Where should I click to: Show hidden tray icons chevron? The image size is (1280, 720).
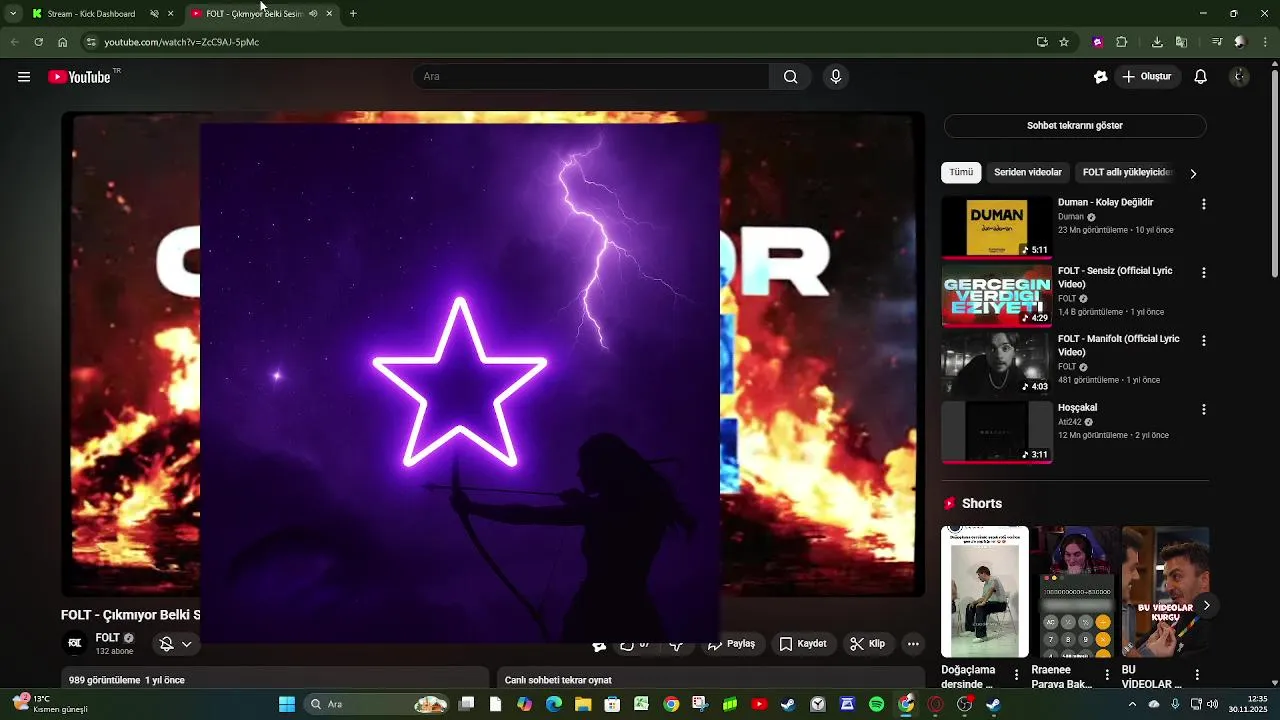[1132, 704]
